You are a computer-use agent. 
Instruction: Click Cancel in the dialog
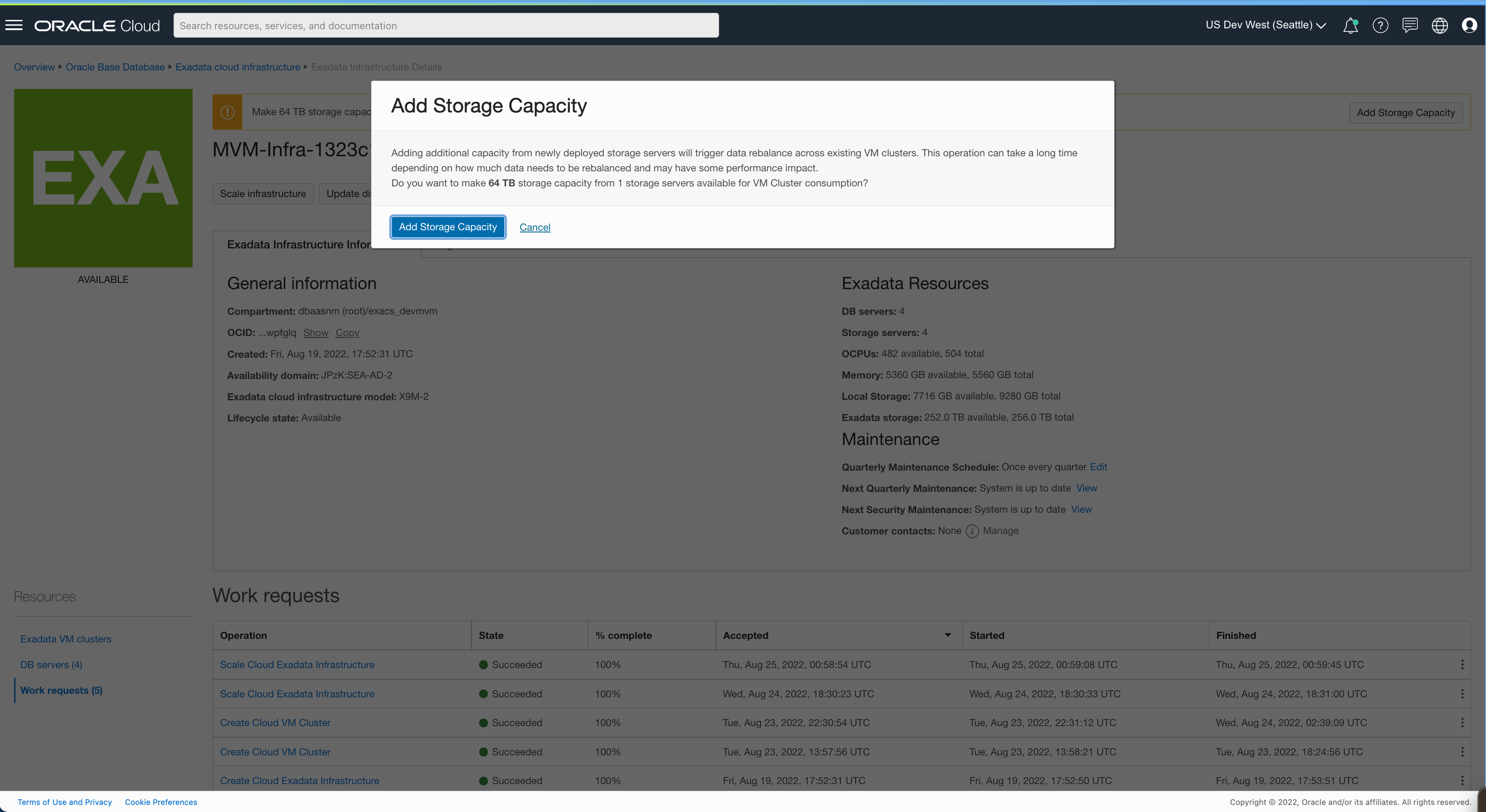click(x=535, y=227)
